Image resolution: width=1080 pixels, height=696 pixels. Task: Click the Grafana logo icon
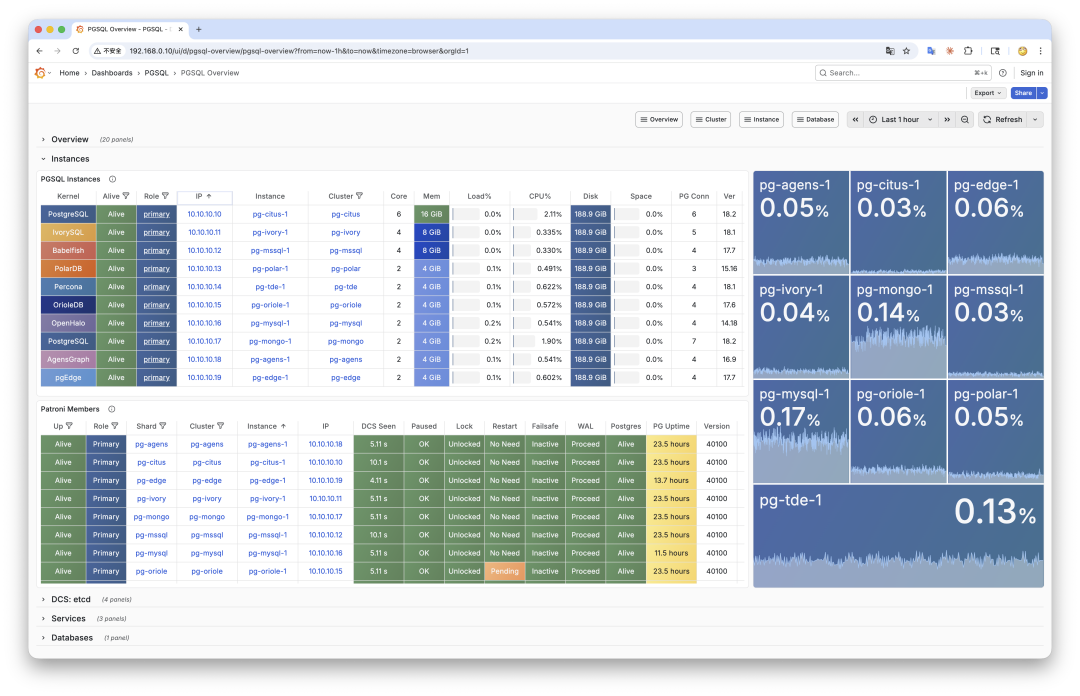[40, 72]
